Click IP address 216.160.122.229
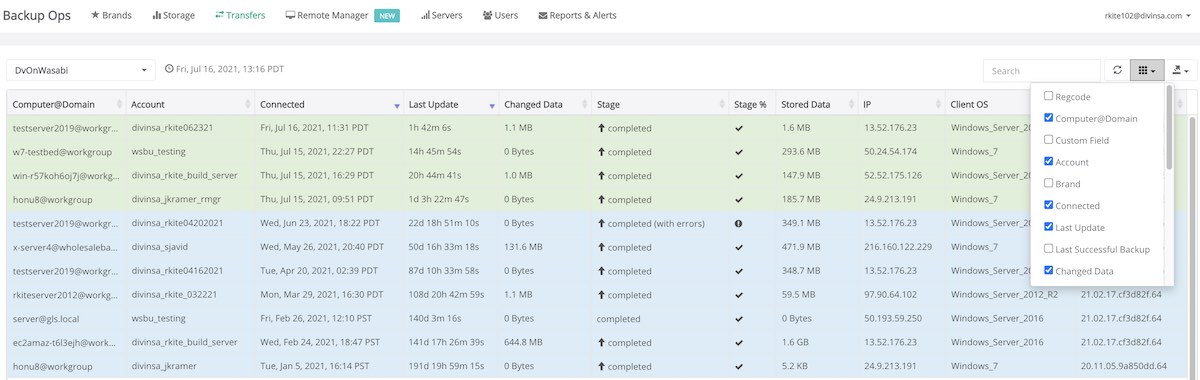The image size is (1200, 380). pyautogui.click(x=897, y=247)
